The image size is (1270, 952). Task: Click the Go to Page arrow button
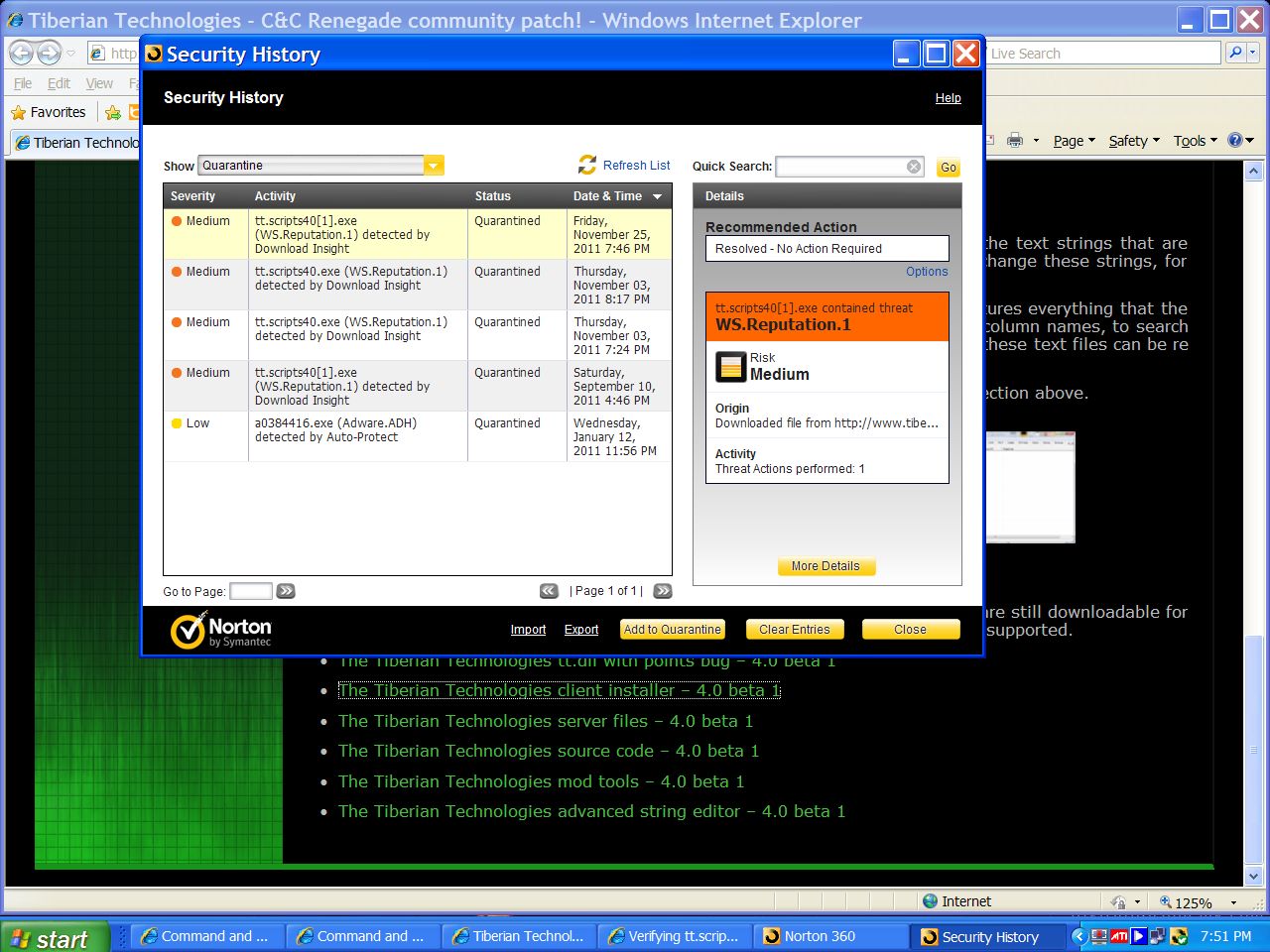point(286,591)
